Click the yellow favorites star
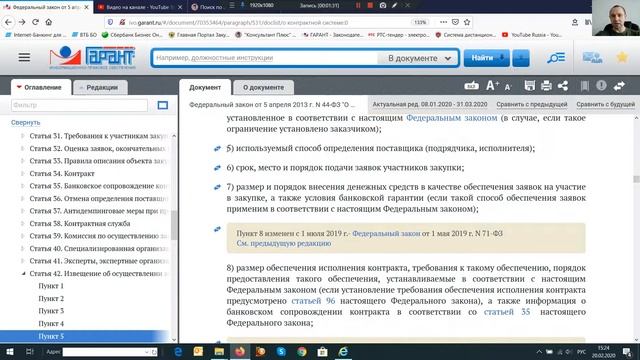 (x=622, y=57)
